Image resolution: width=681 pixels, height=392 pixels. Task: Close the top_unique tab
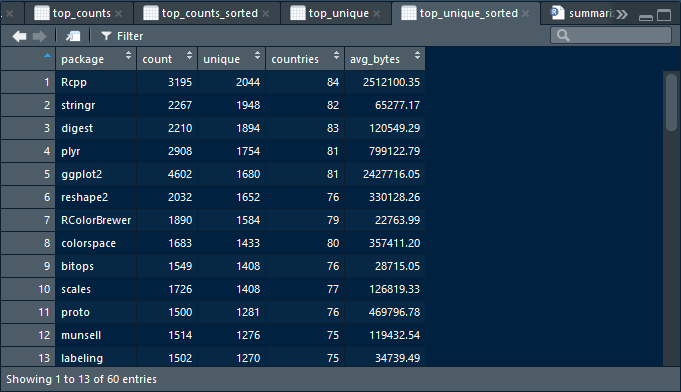pos(377,14)
